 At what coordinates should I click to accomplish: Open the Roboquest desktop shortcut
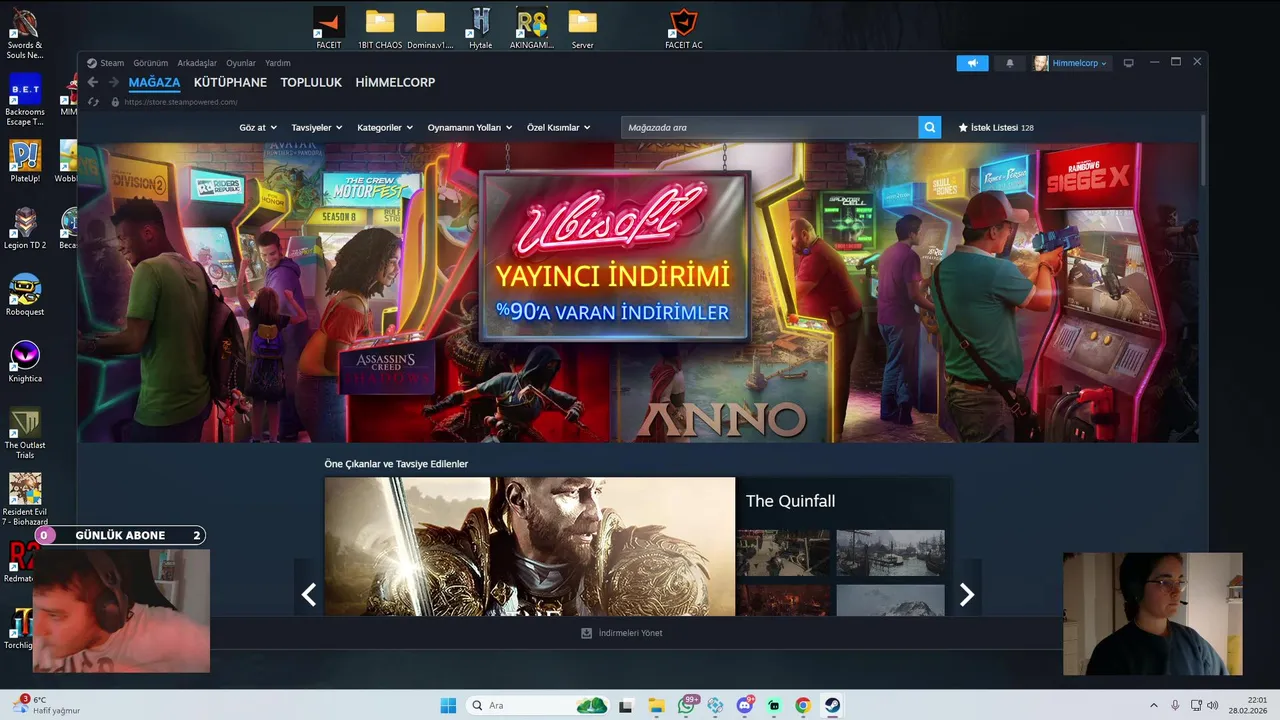tap(25, 294)
